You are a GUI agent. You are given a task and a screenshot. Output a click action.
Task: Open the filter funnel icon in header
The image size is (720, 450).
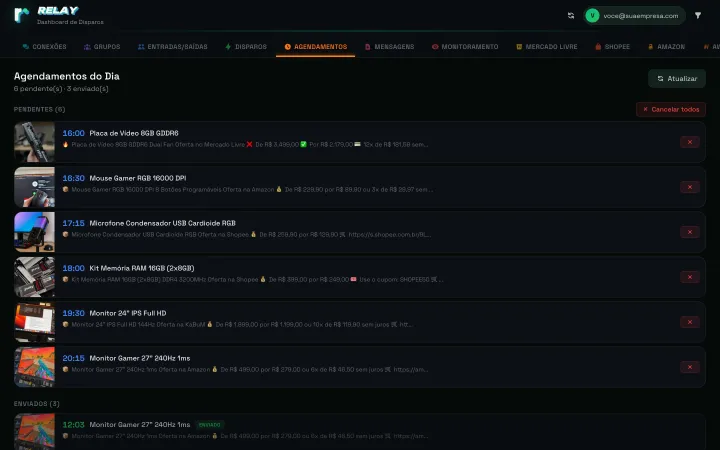tap(698, 16)
